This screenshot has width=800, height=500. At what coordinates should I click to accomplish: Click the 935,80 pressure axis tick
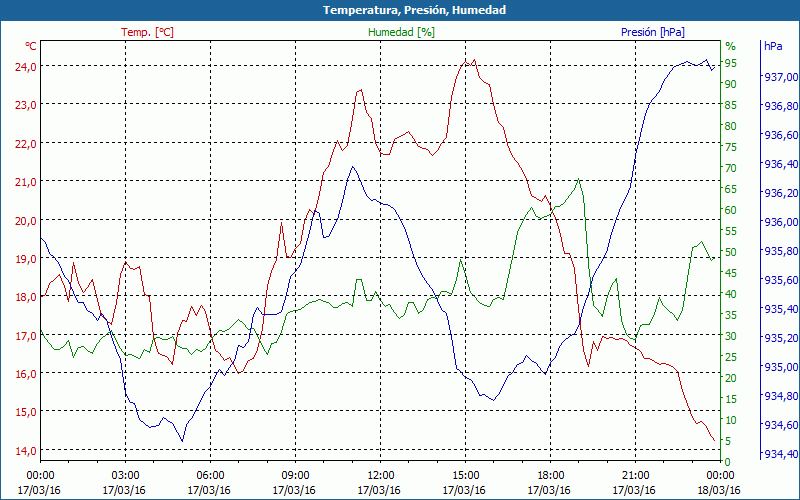[x=780, y=252]
